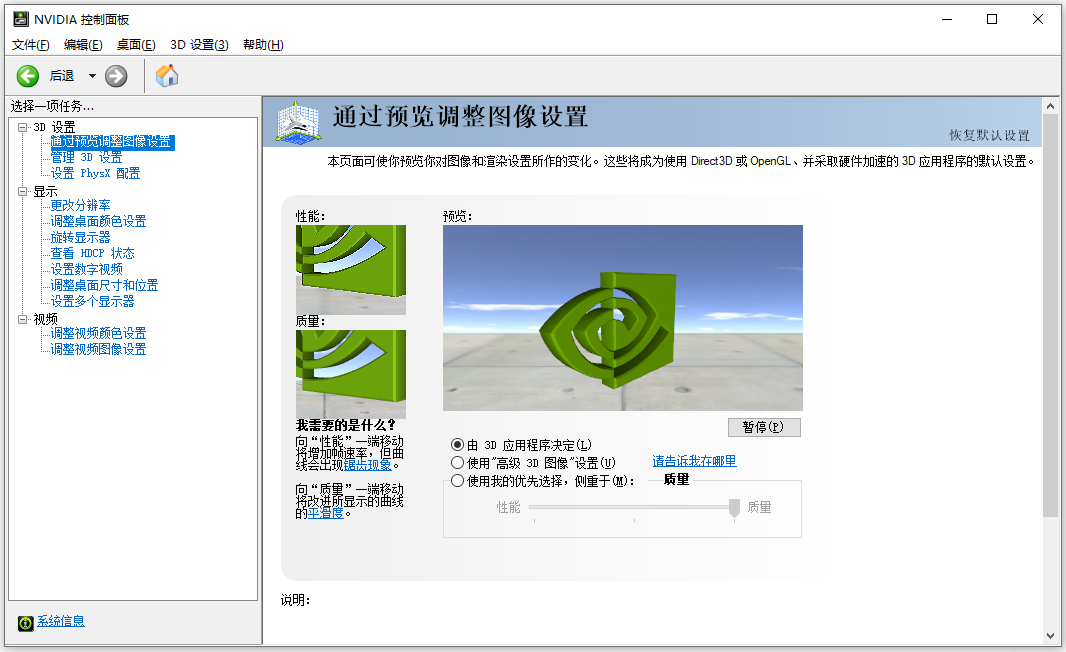
Task: Click the NVIDIA app icon in title bar
Action: (x=21, y=19)
